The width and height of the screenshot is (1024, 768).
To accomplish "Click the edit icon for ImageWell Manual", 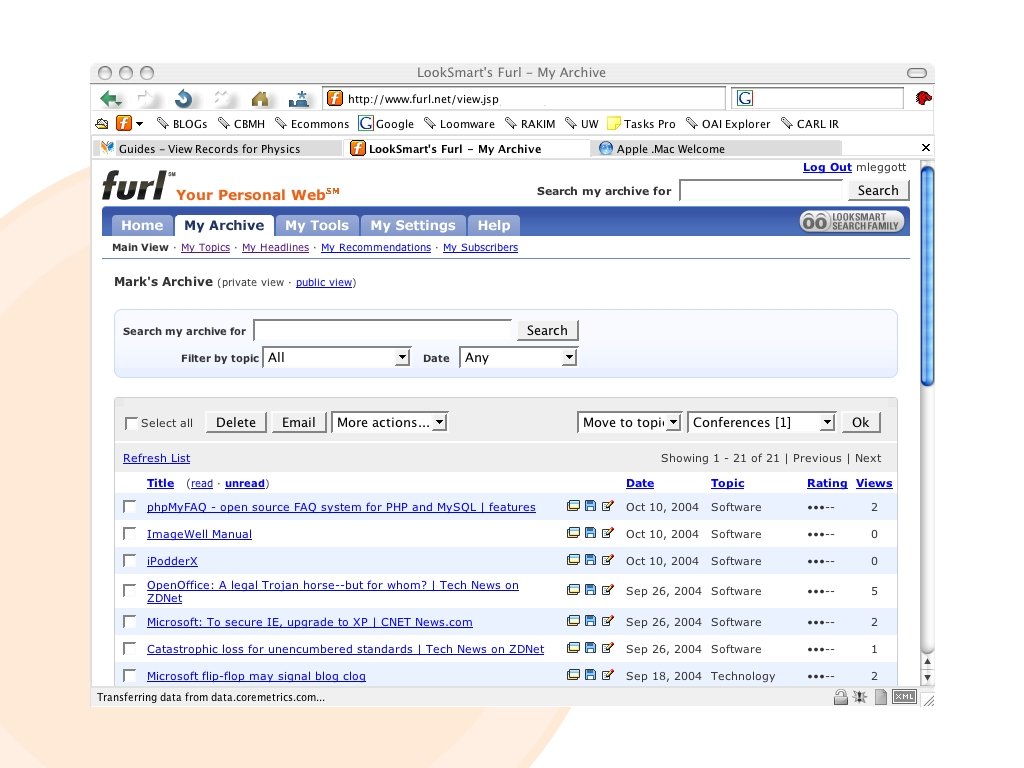I will [607, 532].
